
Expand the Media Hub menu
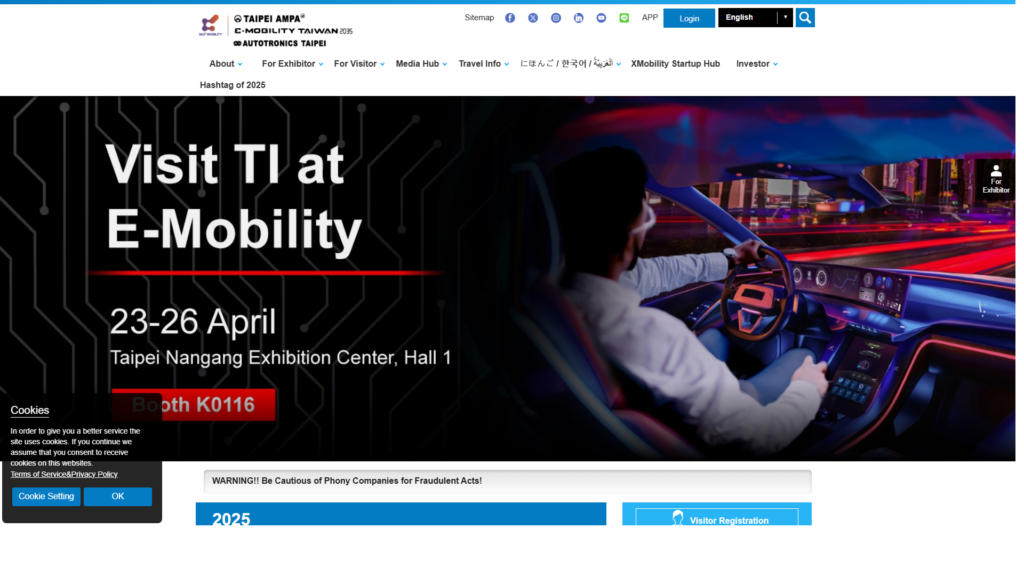point(421,64)
